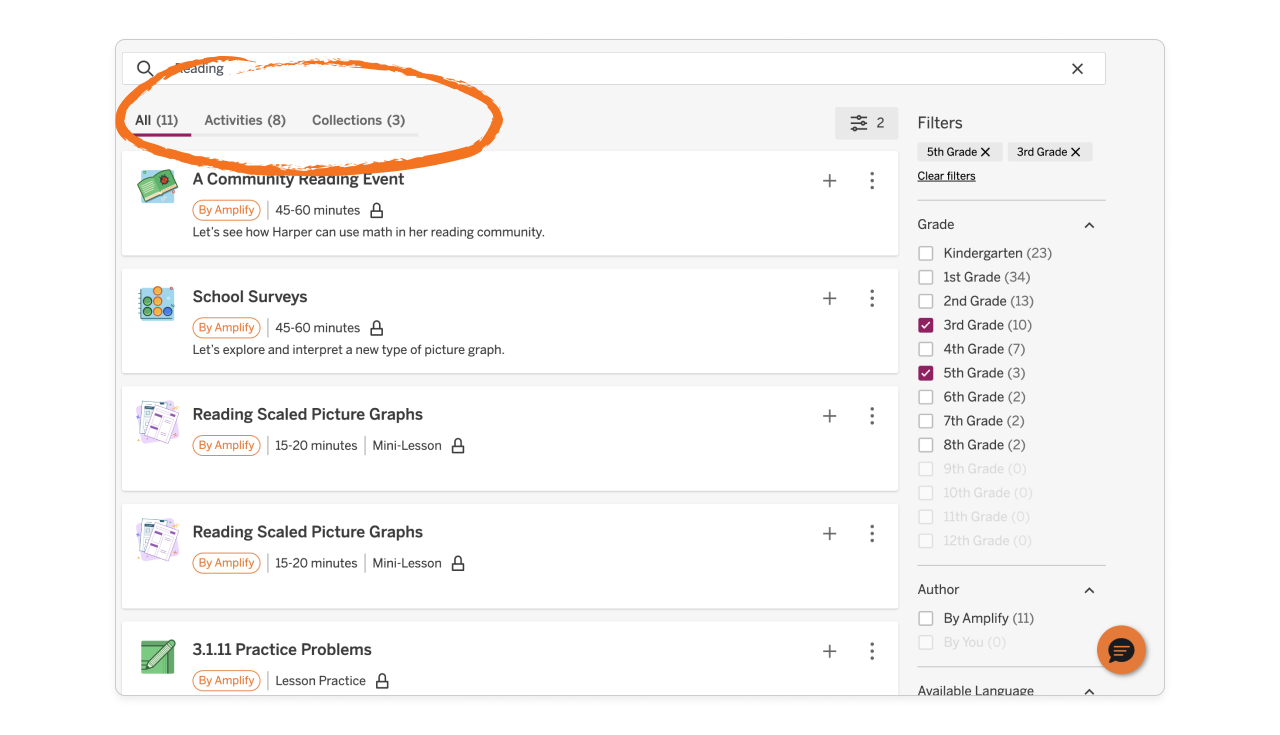Click lock icon on School Surveys
1280x735 pixels.
pyautogui.click(x=377, y=328)
